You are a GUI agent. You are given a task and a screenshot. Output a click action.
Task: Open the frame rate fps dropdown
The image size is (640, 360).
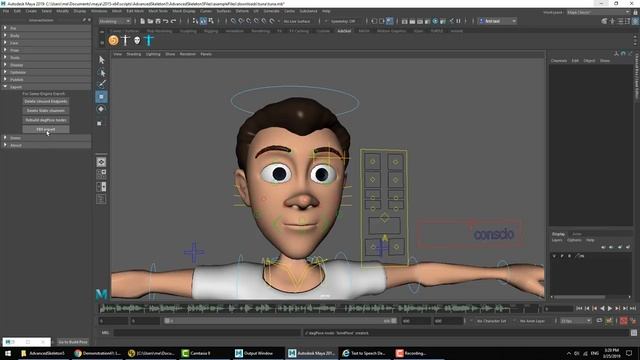click(576, 321)
